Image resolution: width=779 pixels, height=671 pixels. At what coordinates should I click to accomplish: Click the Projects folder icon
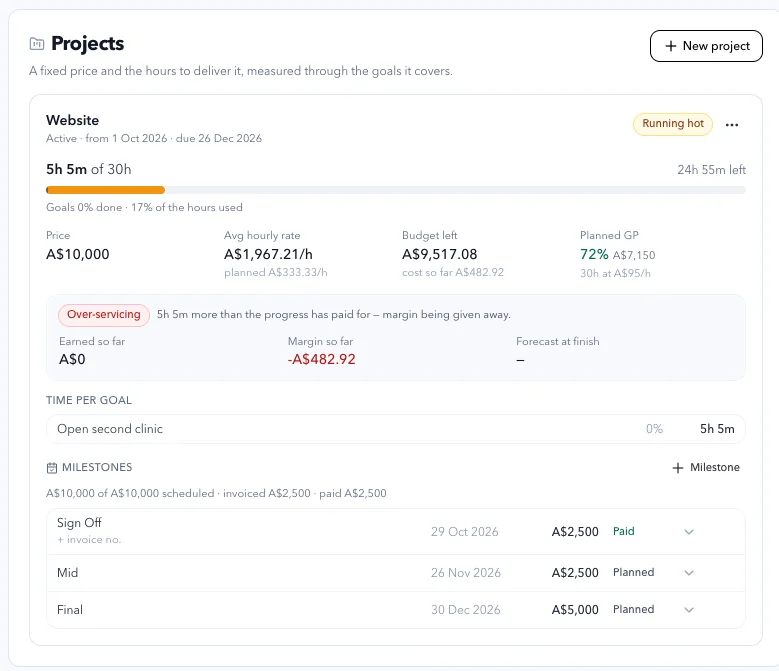click(37, 44)
